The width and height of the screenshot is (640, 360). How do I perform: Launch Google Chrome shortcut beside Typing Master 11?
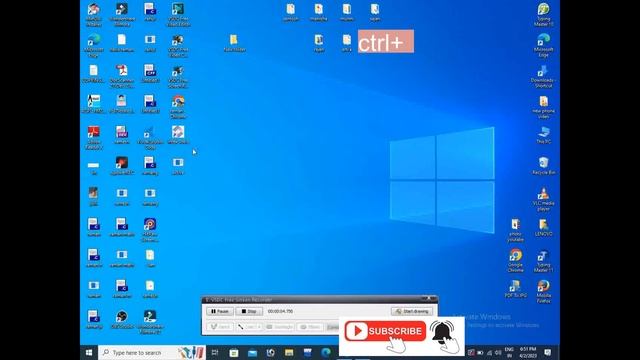[x=515, y=260]
